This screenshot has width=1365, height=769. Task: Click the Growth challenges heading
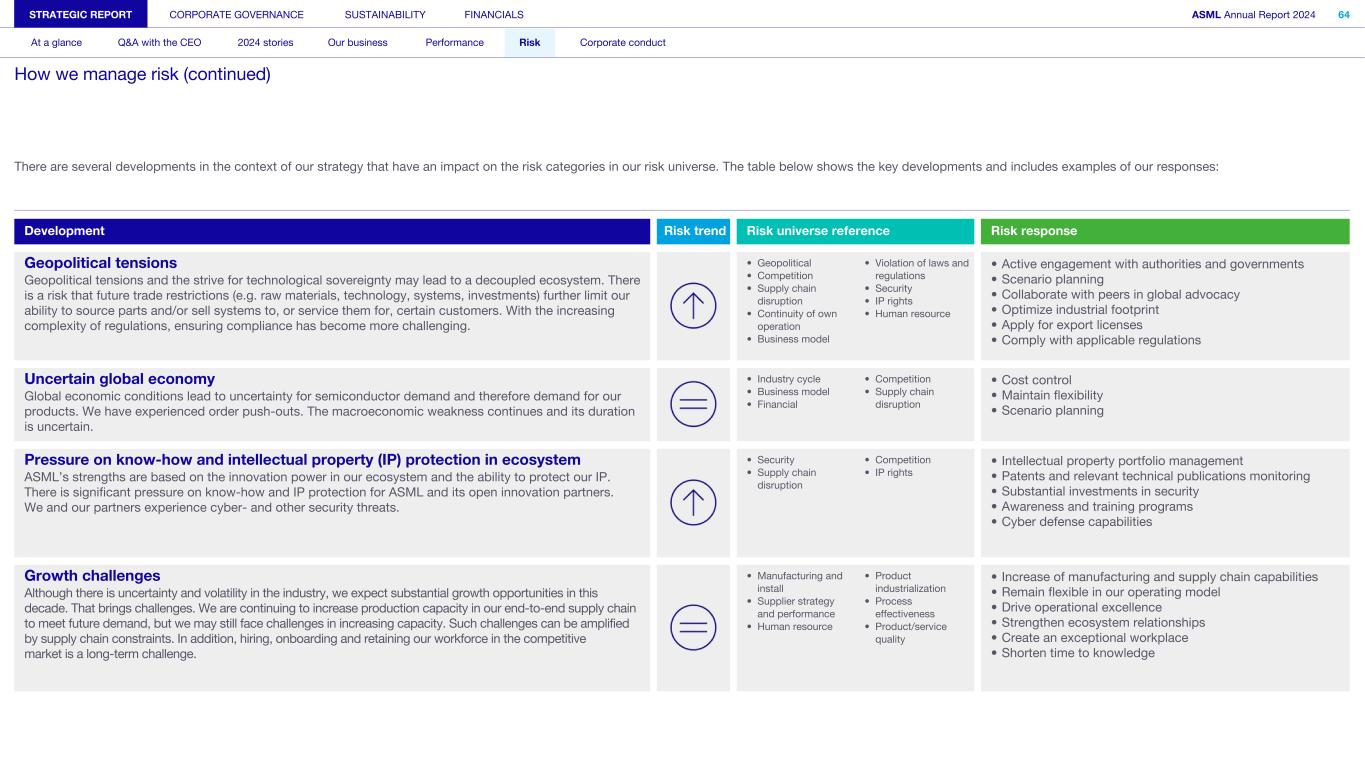coord(92,576)
